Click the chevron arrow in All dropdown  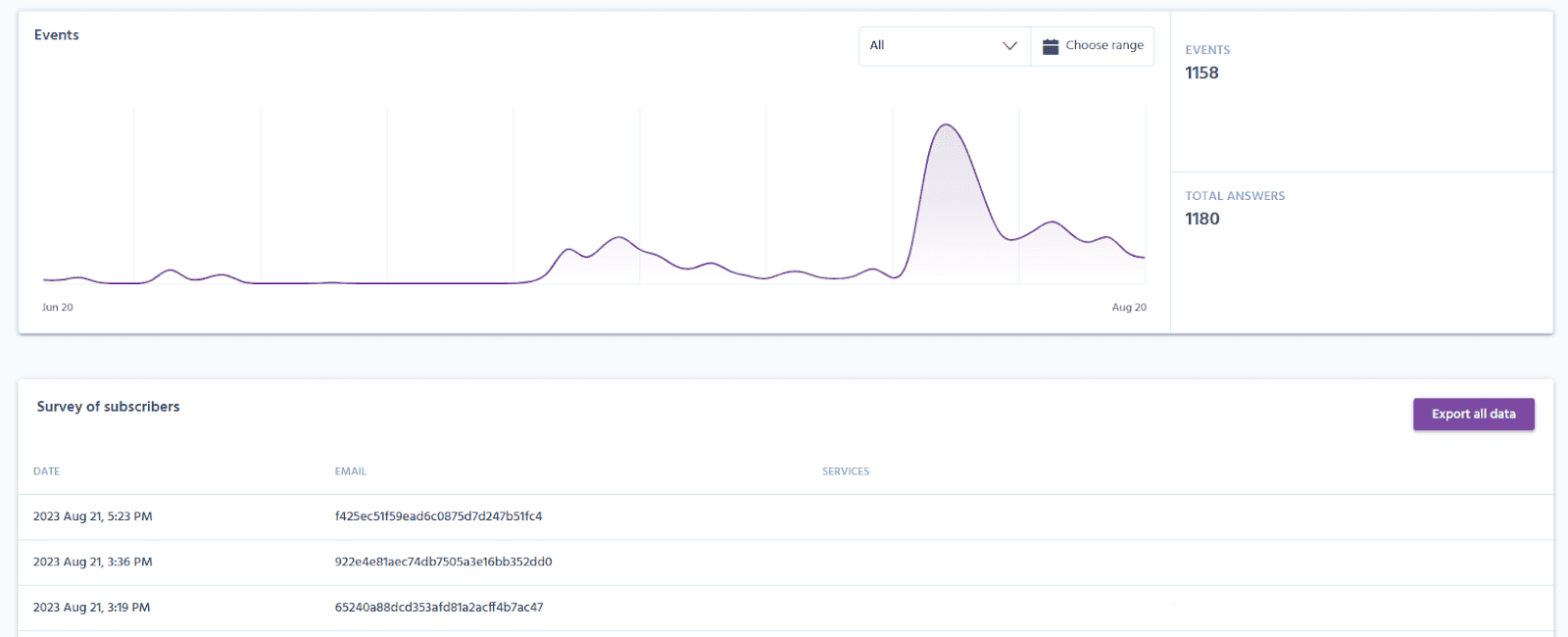(x=1009, y=46)
